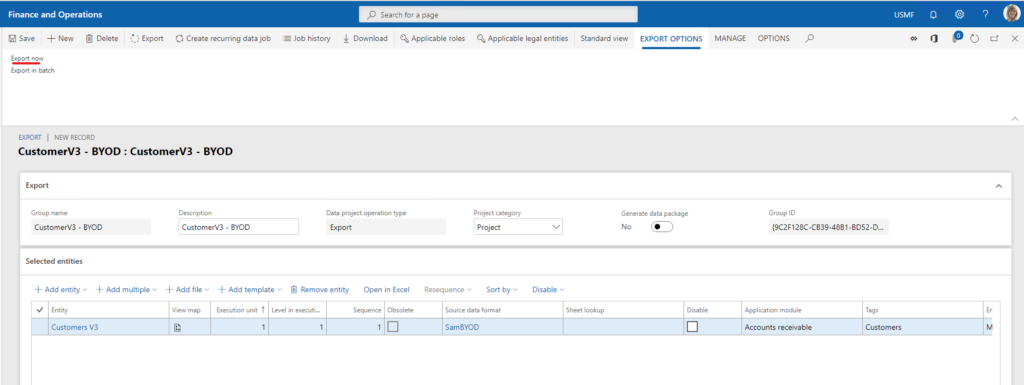Click the Finance and Operations title

pyautogui.click(x=55, y=14)
